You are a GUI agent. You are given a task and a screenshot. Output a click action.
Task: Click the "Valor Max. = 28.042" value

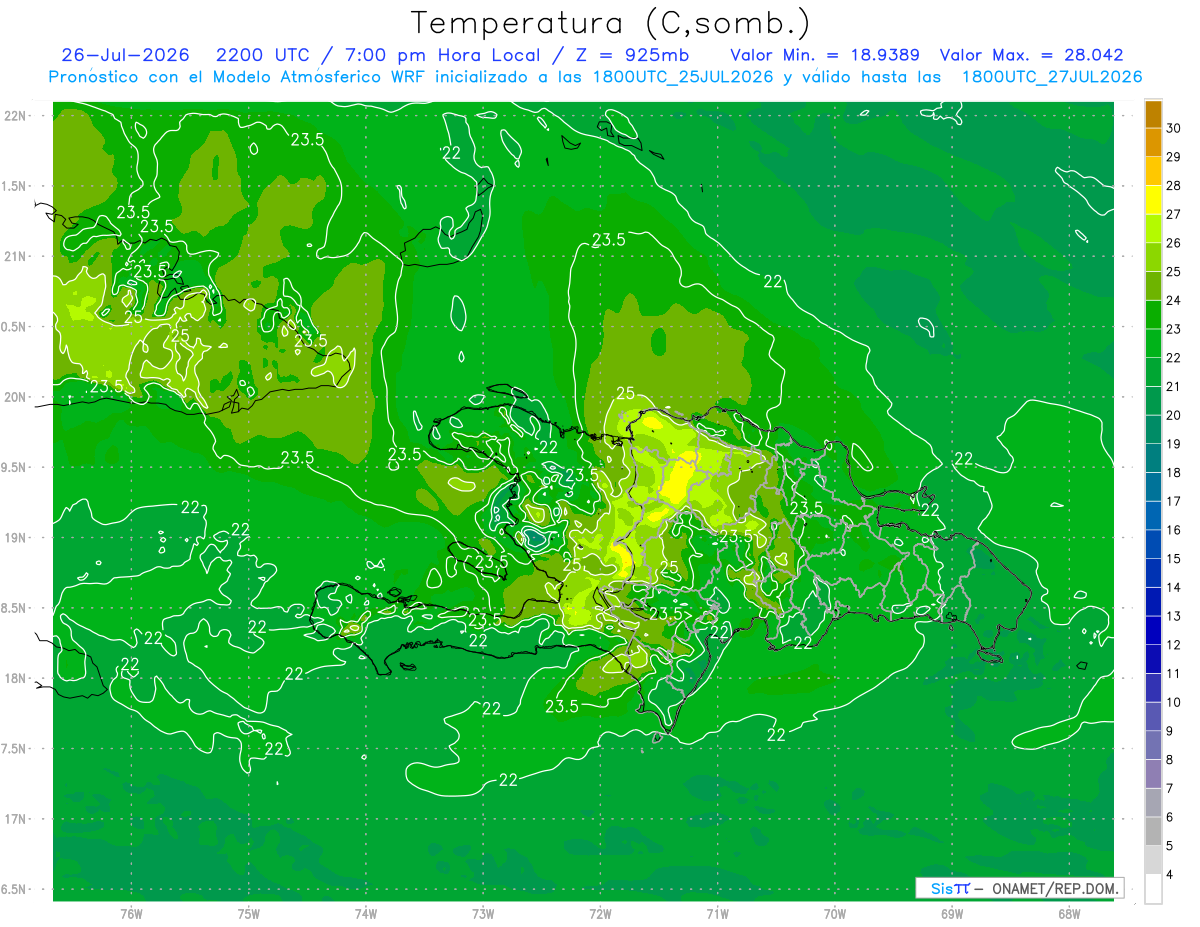coord(1031,55)
